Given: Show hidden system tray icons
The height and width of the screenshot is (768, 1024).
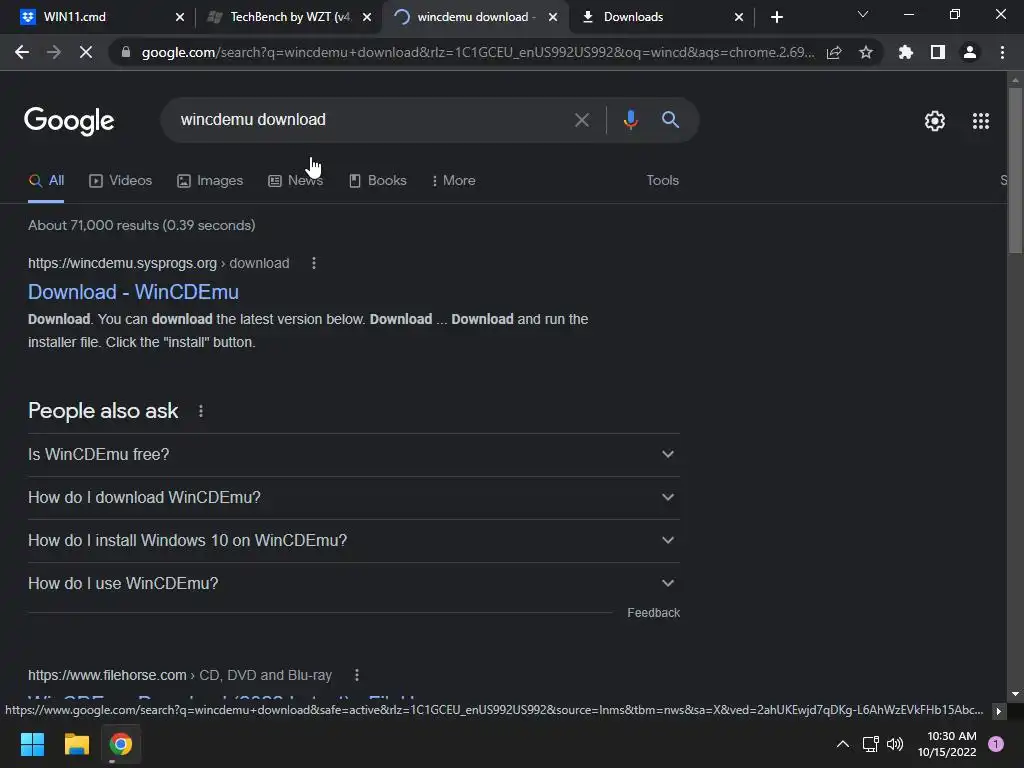Looking at the screenshot, I should click(843, 744).
